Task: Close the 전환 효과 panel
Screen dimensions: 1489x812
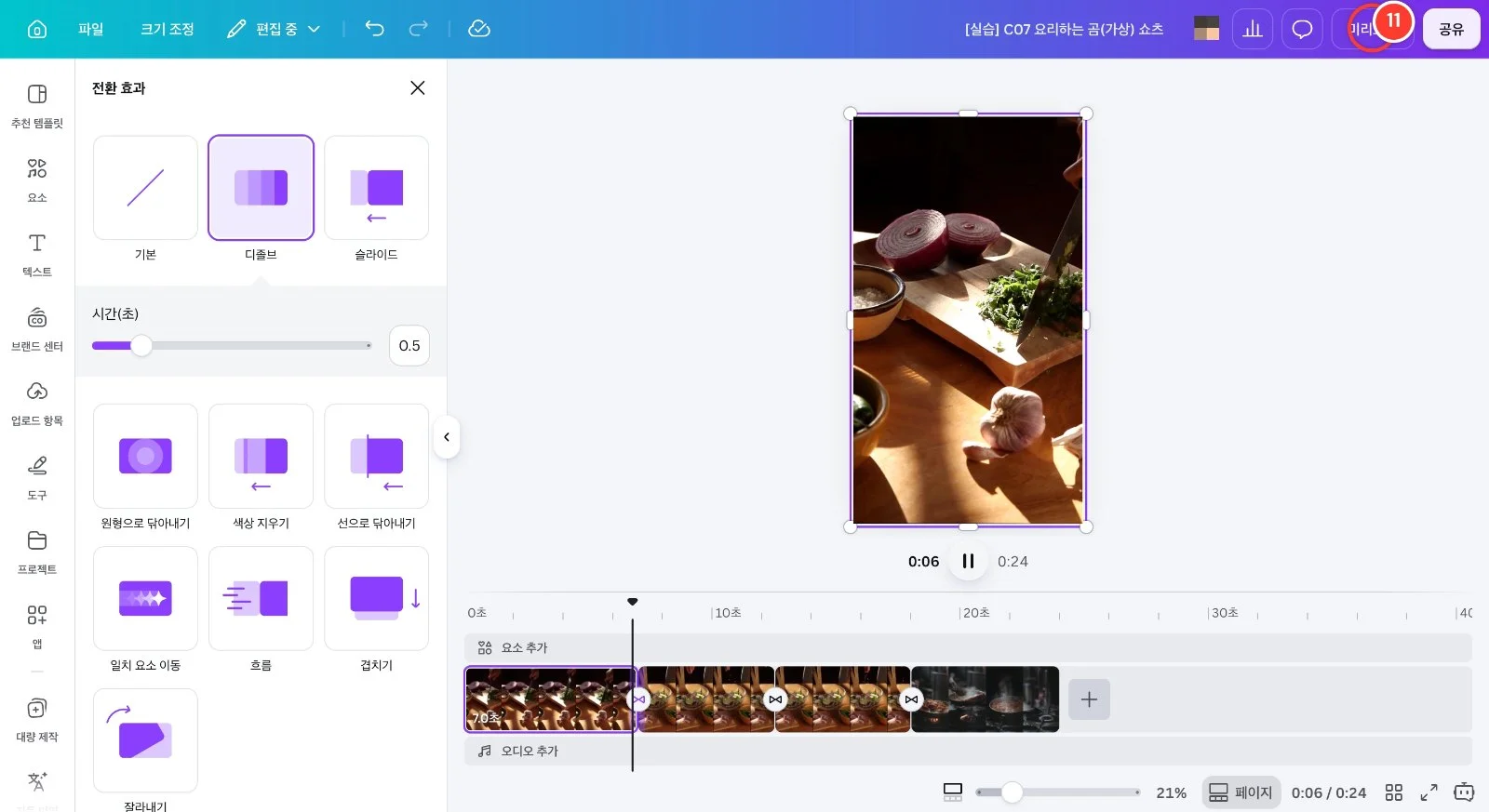Action: click(418, 87)
